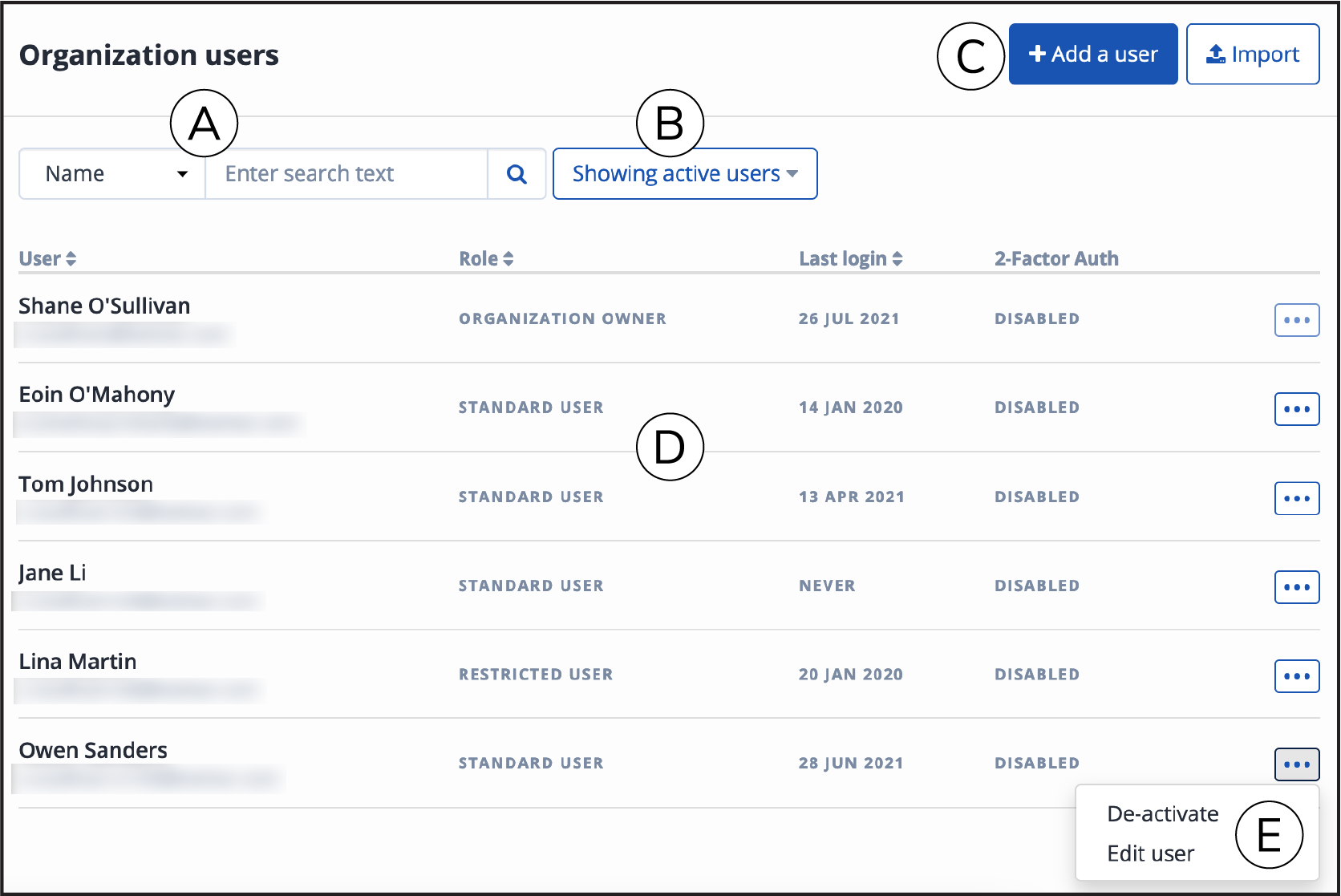This screenshot has width=1341, height=896.
Task: Open the actions menu for Lina Martin
Action: click(1297, 676)
